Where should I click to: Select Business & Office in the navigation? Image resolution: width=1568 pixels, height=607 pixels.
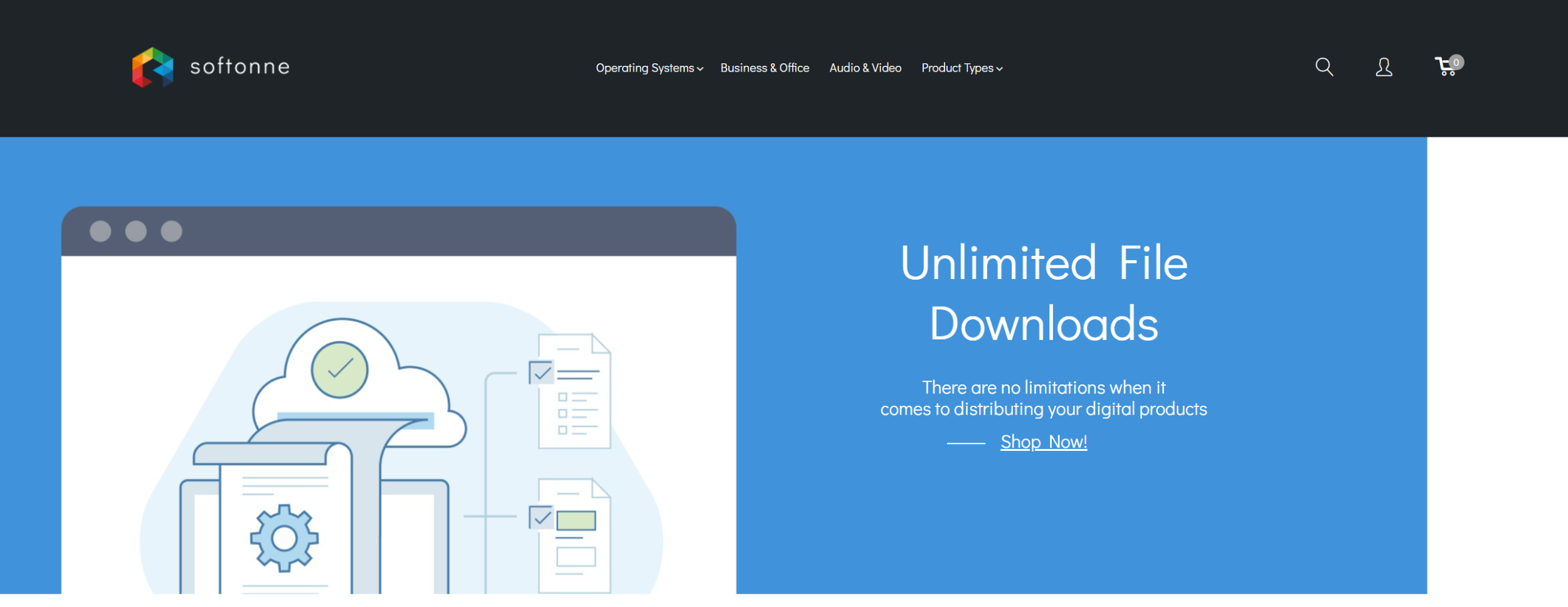pyautogui.click(x=765, y=68)
